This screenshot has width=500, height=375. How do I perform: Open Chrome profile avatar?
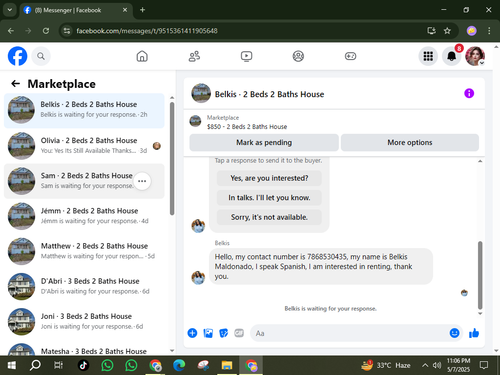(x=471, y=31)
